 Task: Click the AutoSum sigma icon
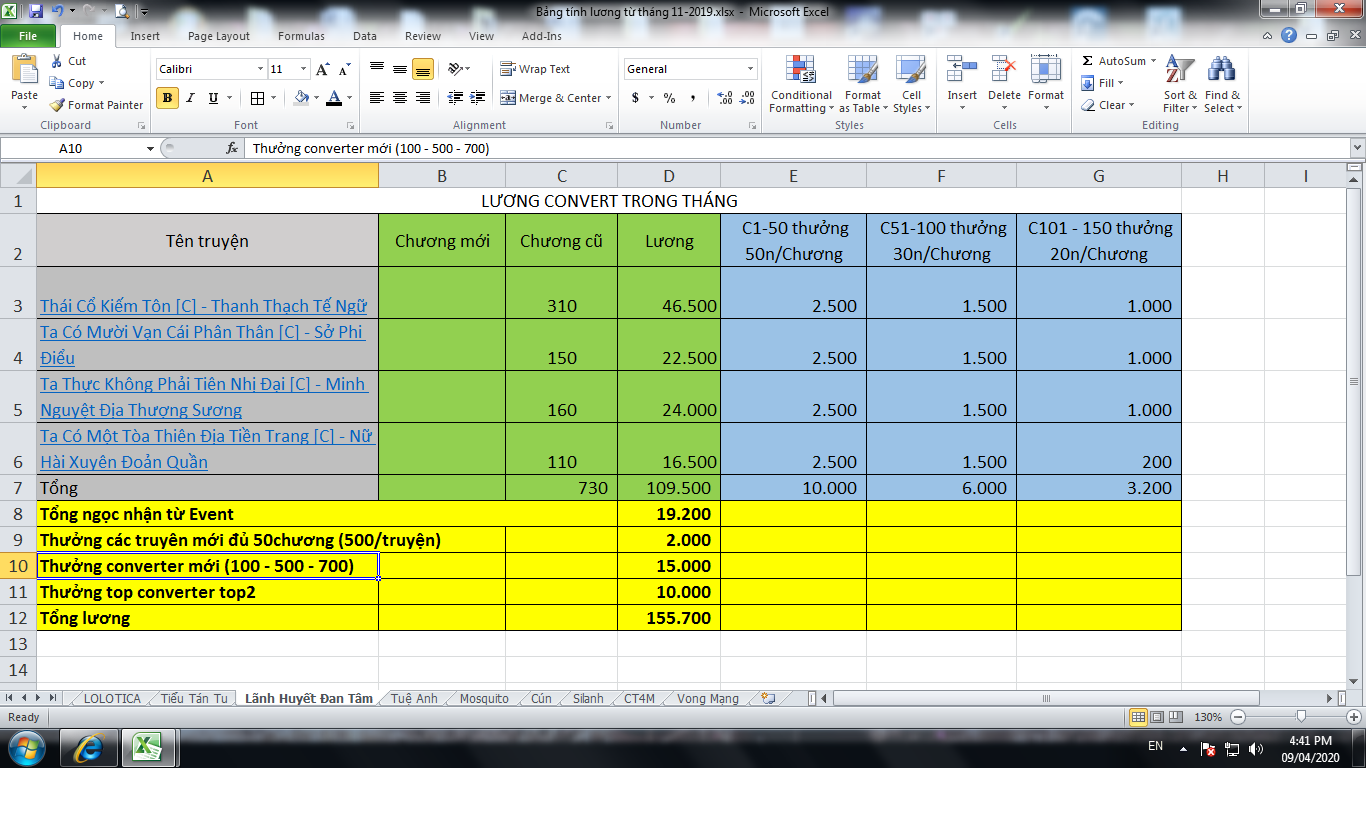(x=1088, y=61)
